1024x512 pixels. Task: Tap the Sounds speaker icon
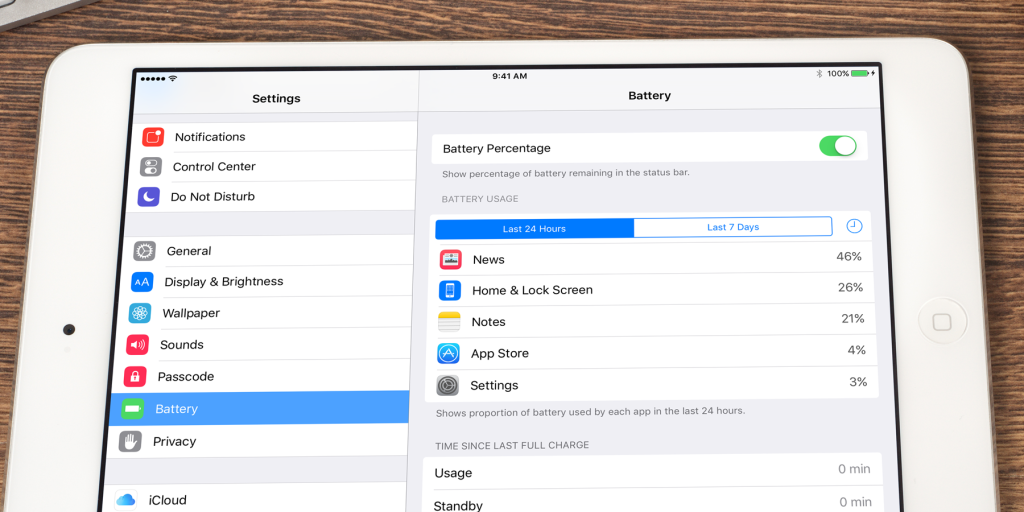[137, 344]
